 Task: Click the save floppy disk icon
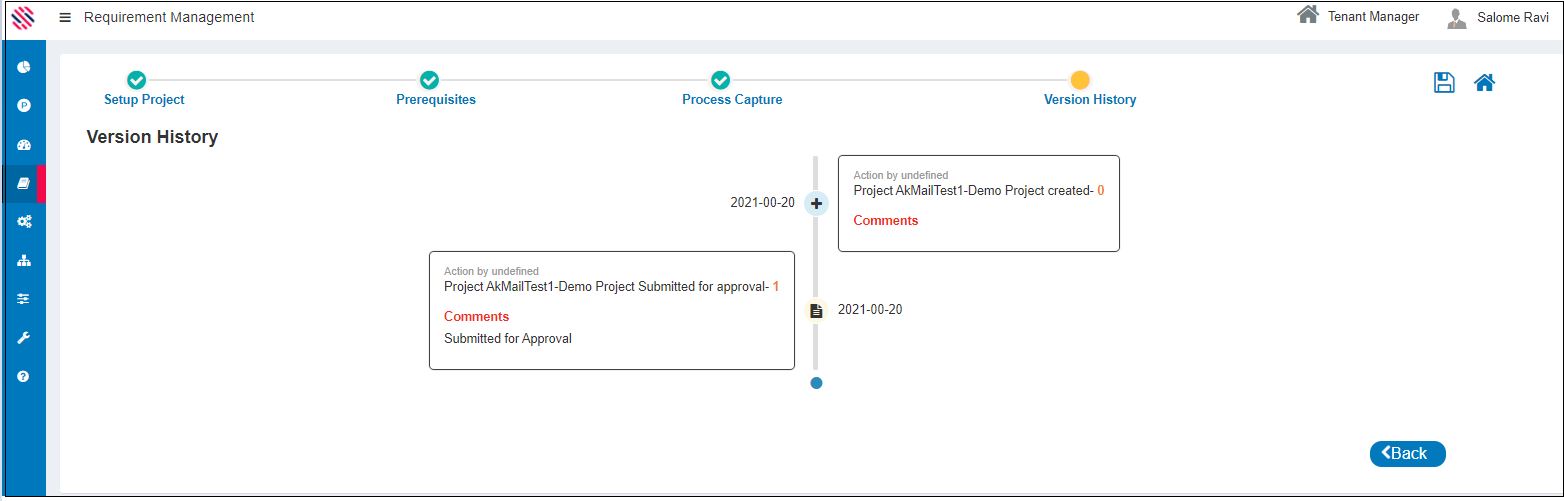pos(1444,83)
